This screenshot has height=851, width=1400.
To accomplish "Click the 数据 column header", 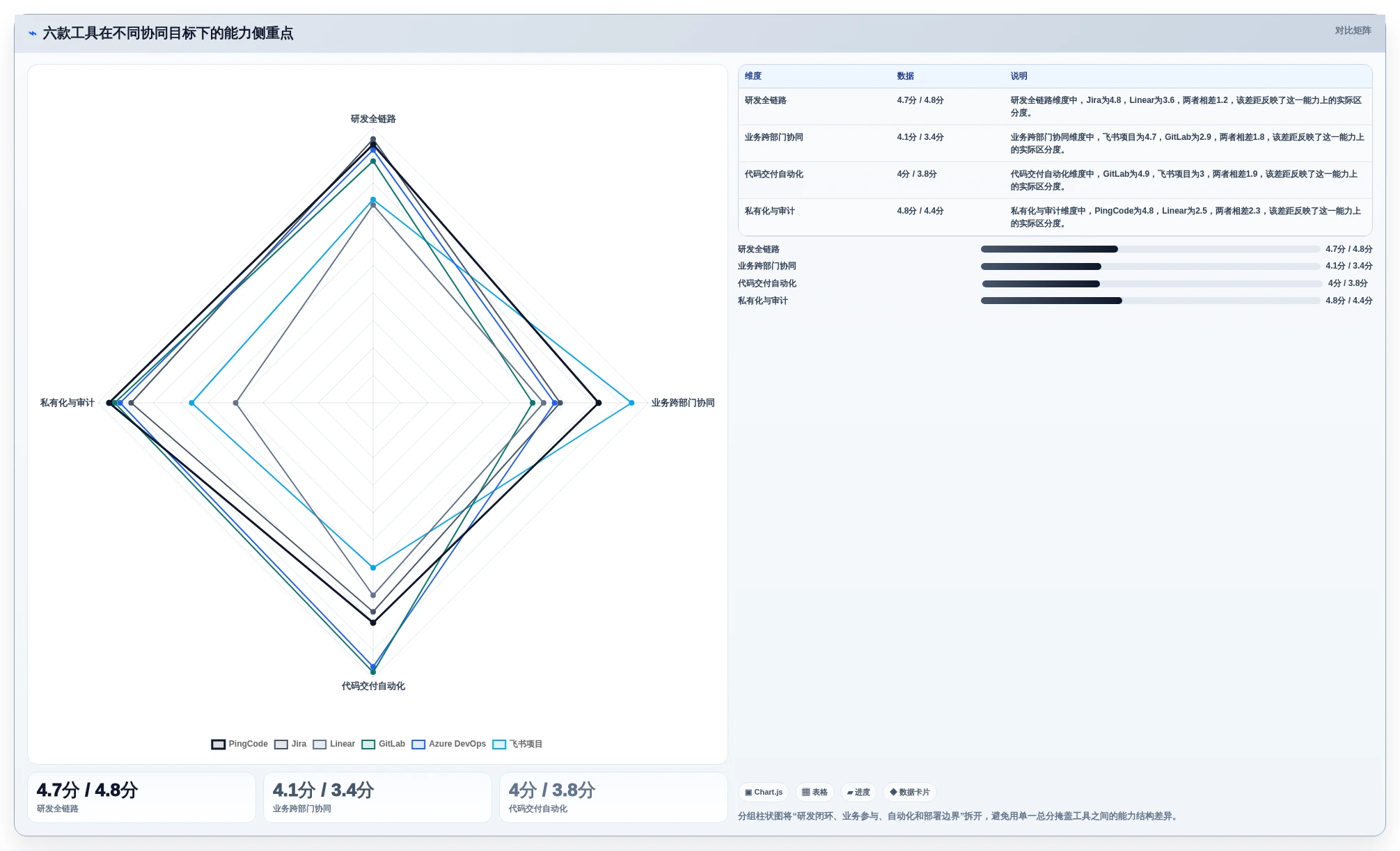I will click(906, 76).
